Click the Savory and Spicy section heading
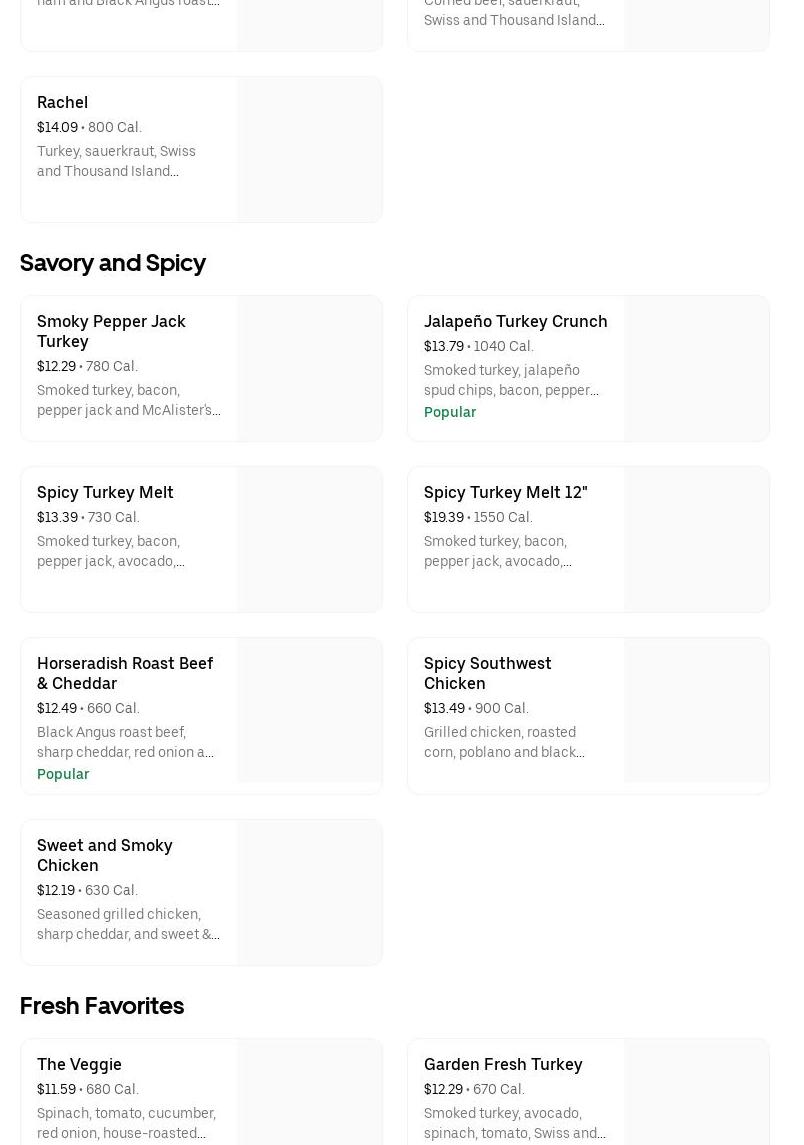The height and width of the screenshot is (1145, 804). (113, 263)
